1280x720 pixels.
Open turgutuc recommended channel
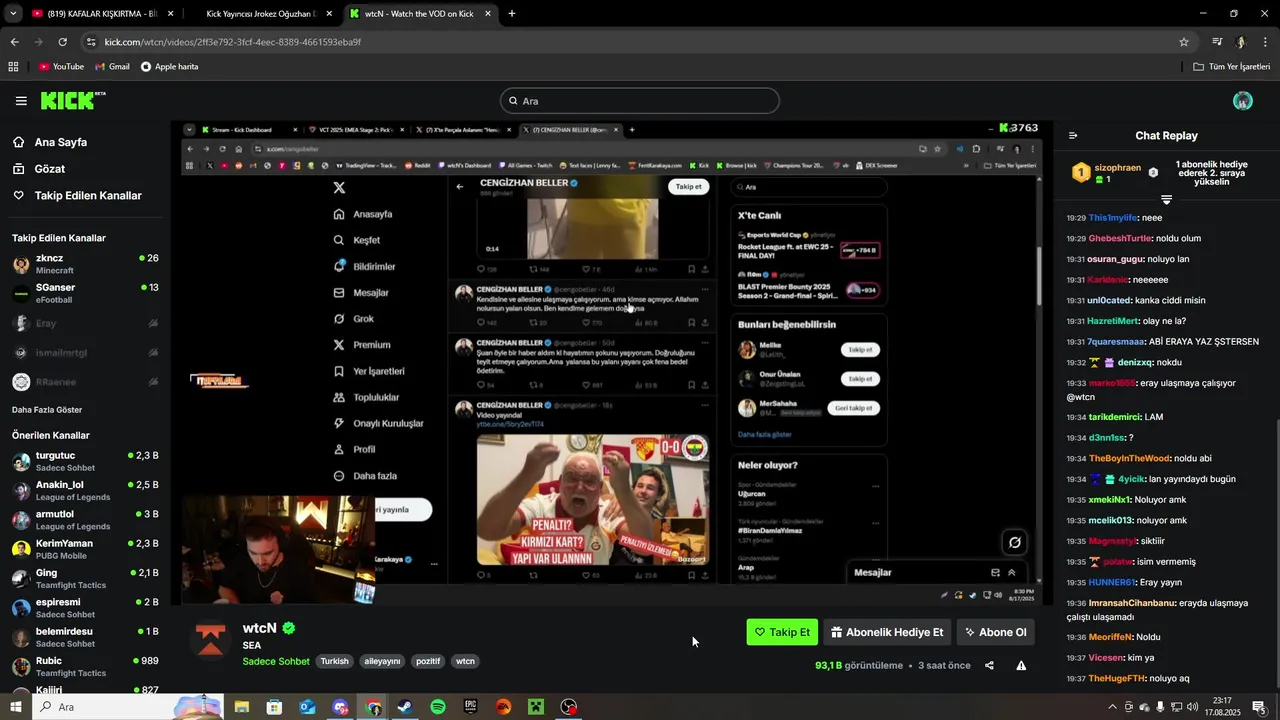pyautogui.click(x=85, y=461)
